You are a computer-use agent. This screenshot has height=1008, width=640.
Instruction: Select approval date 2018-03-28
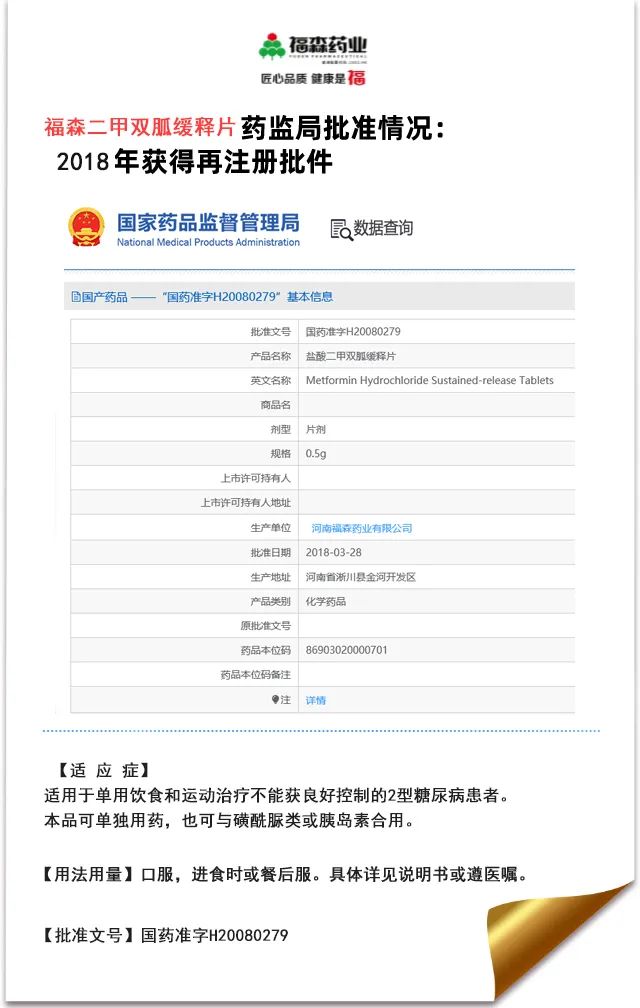click(x=333, y=552)
